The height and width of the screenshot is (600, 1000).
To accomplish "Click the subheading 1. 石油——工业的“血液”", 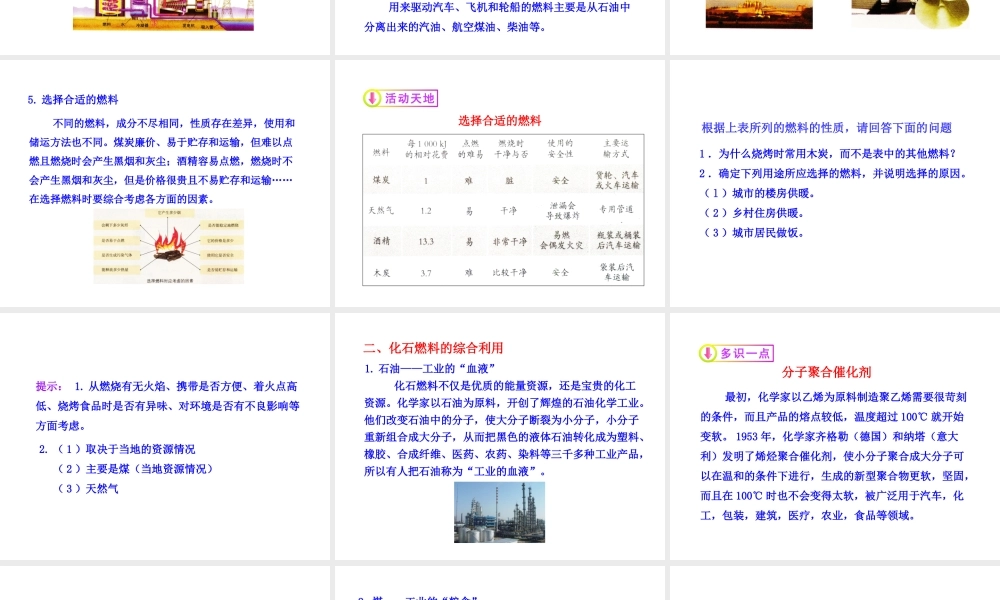I will 430,369.
